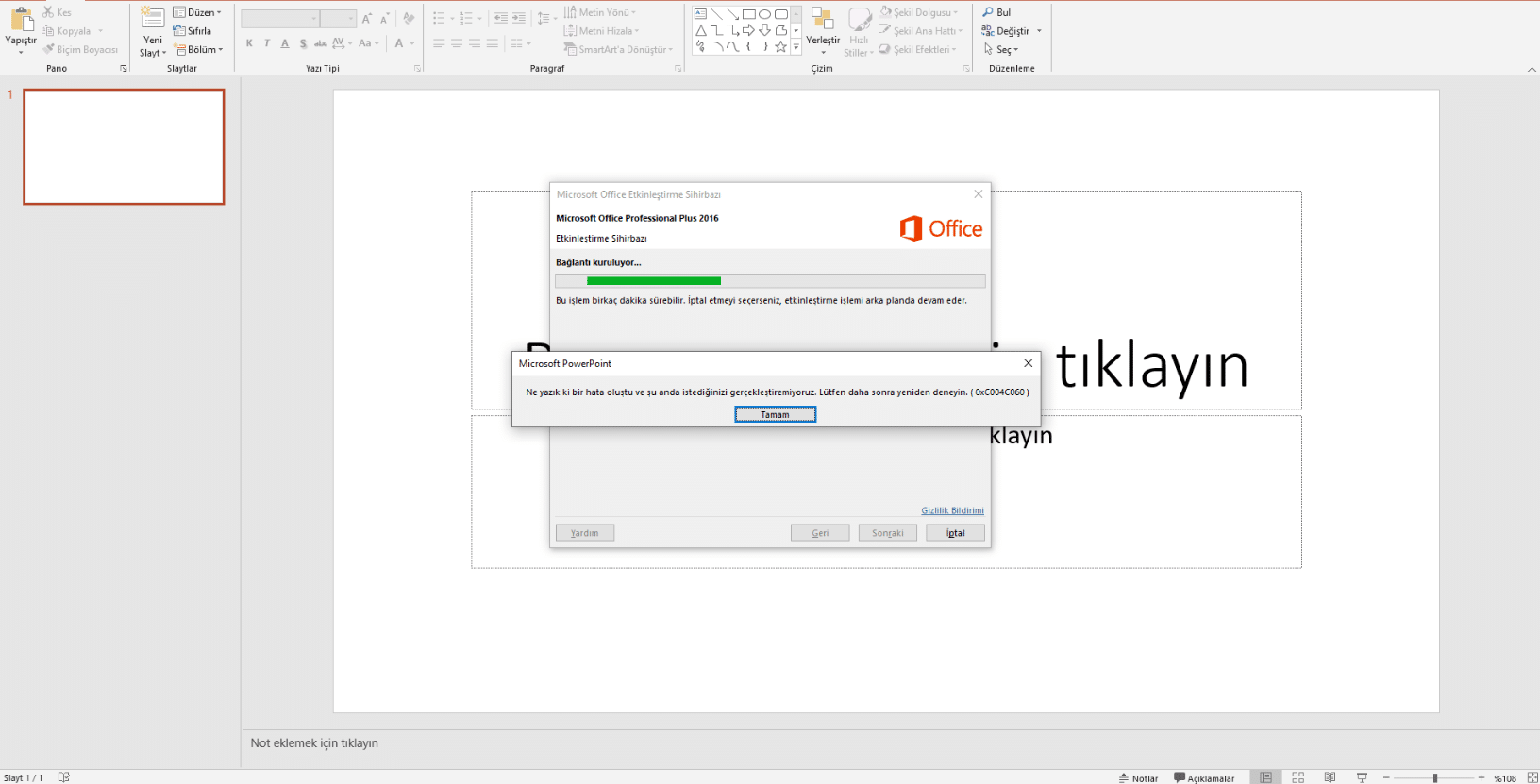
Task: Click the zoom slider handle
Action: (1435, 777)
